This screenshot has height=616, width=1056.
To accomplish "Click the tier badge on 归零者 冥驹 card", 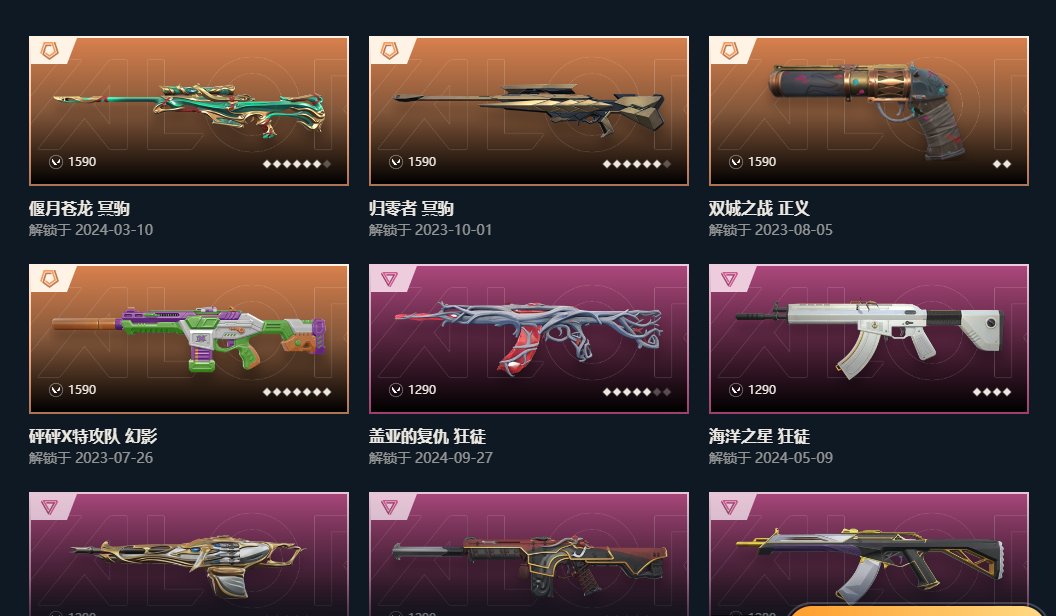I will (x=389, y=50).
